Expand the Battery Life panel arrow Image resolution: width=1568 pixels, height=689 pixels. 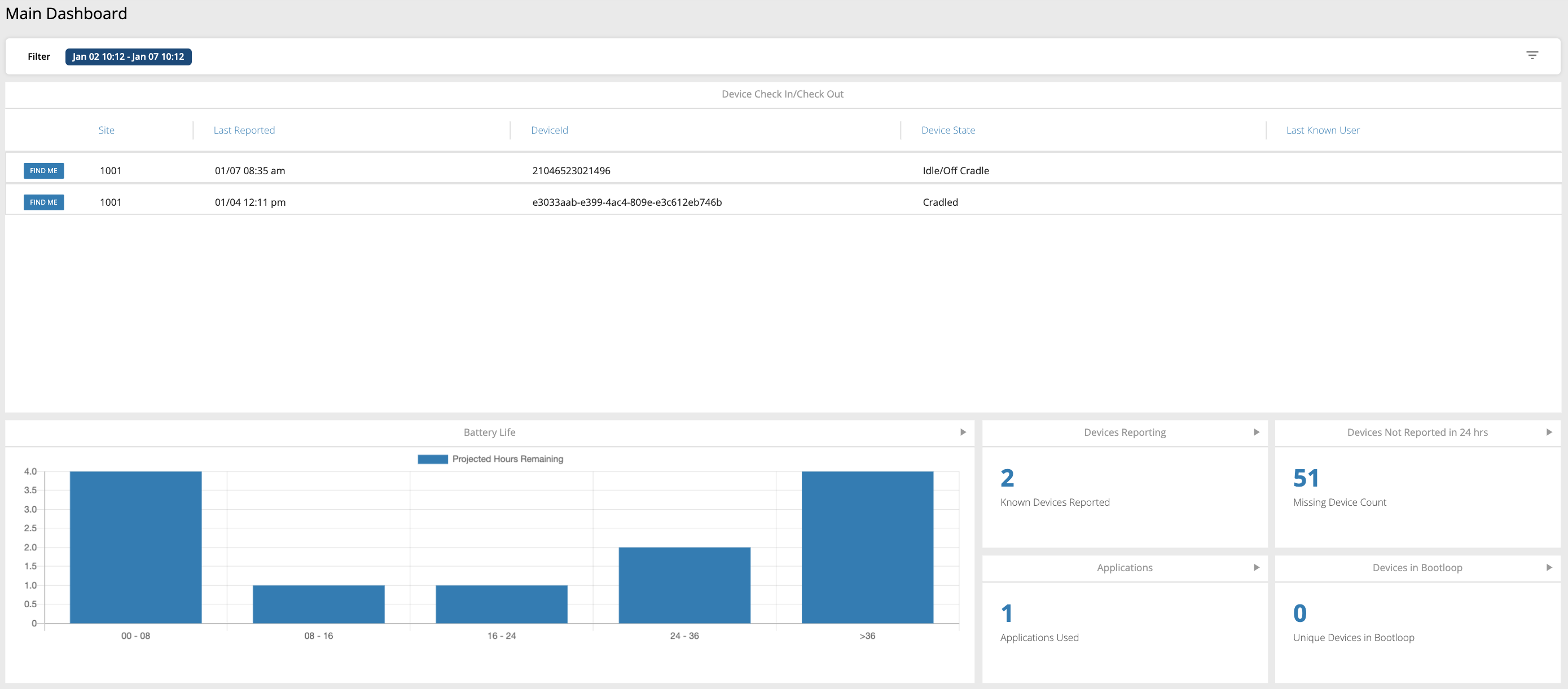[963, 432]
